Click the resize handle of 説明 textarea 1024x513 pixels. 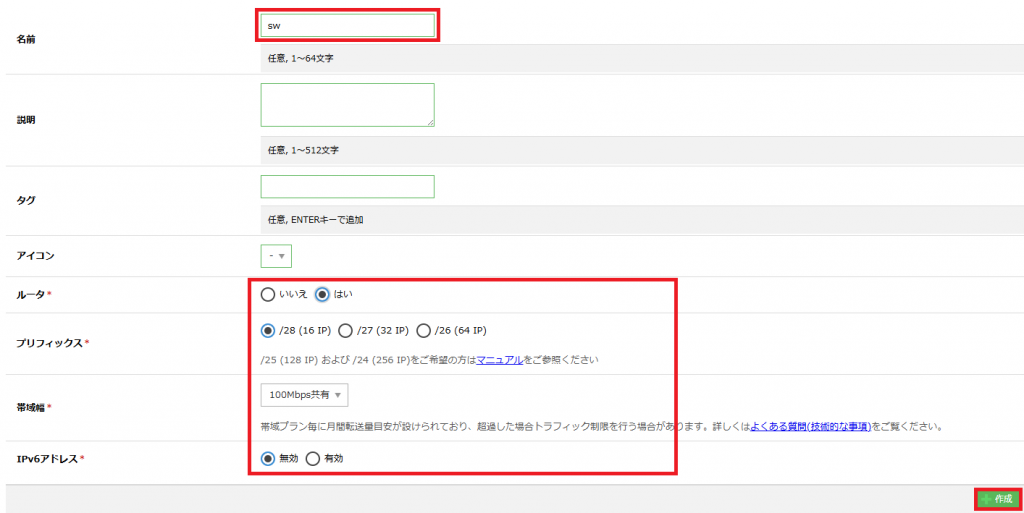click(430, 122)
